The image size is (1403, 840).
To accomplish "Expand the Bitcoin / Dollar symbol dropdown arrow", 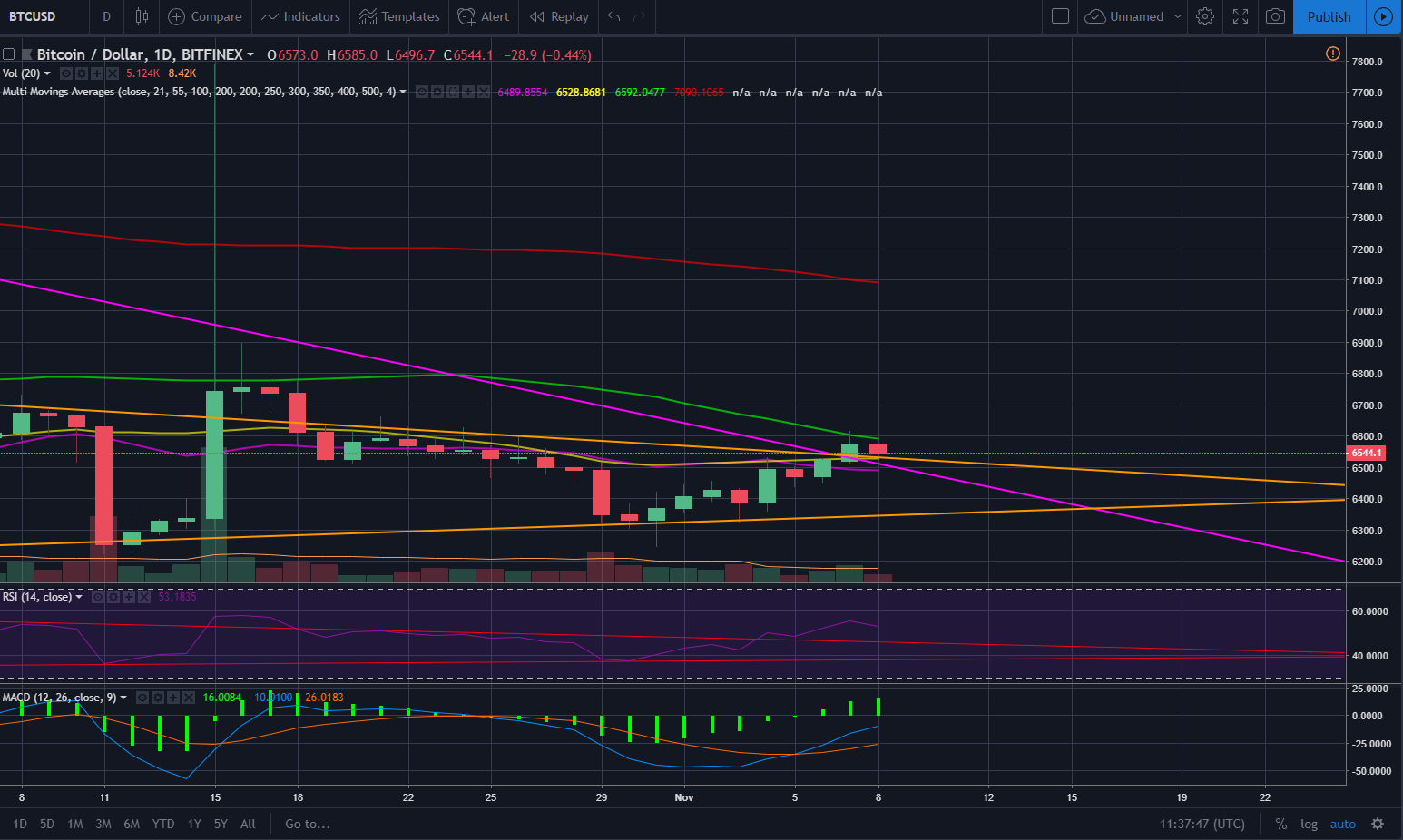I will pyautogui.click(x=250, y=55).
